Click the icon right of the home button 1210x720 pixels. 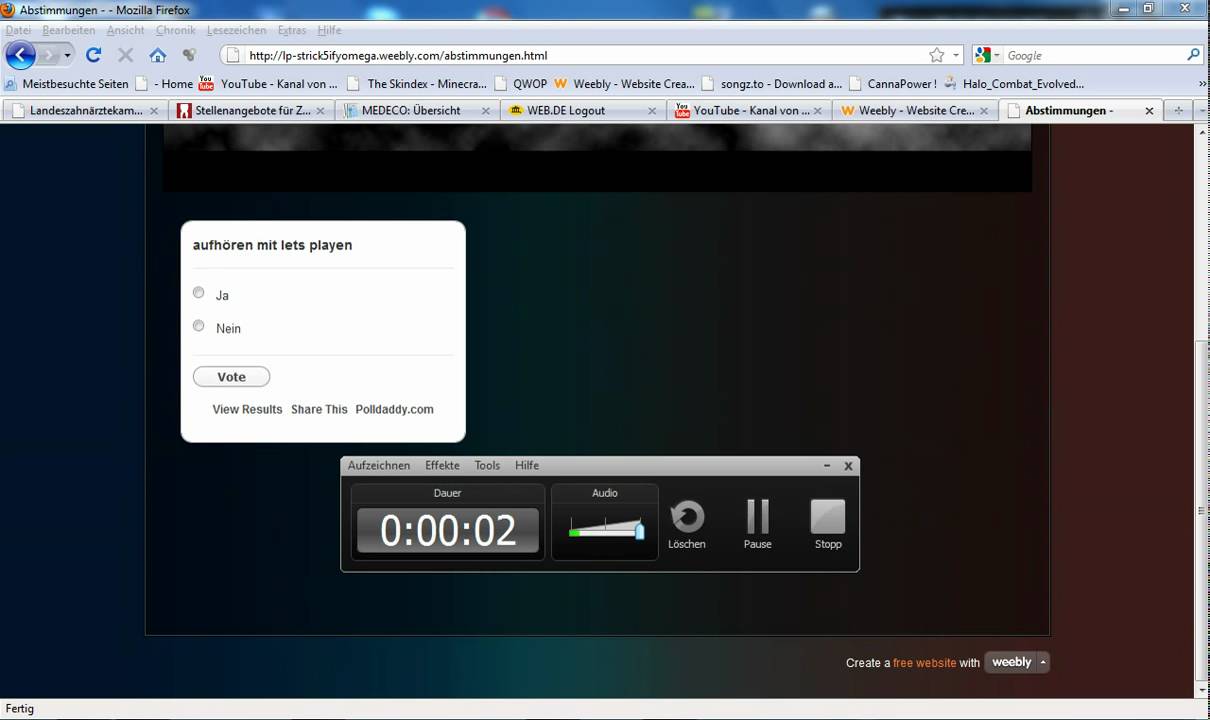coord(189,55)
